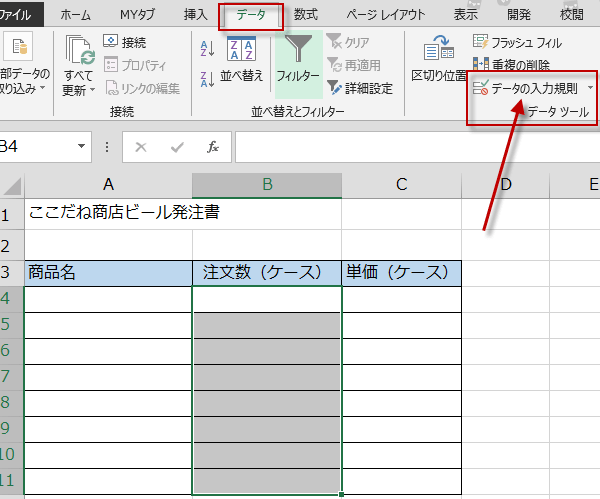Select column A header
Screen dimensions: 600x499
click(108, 185)
